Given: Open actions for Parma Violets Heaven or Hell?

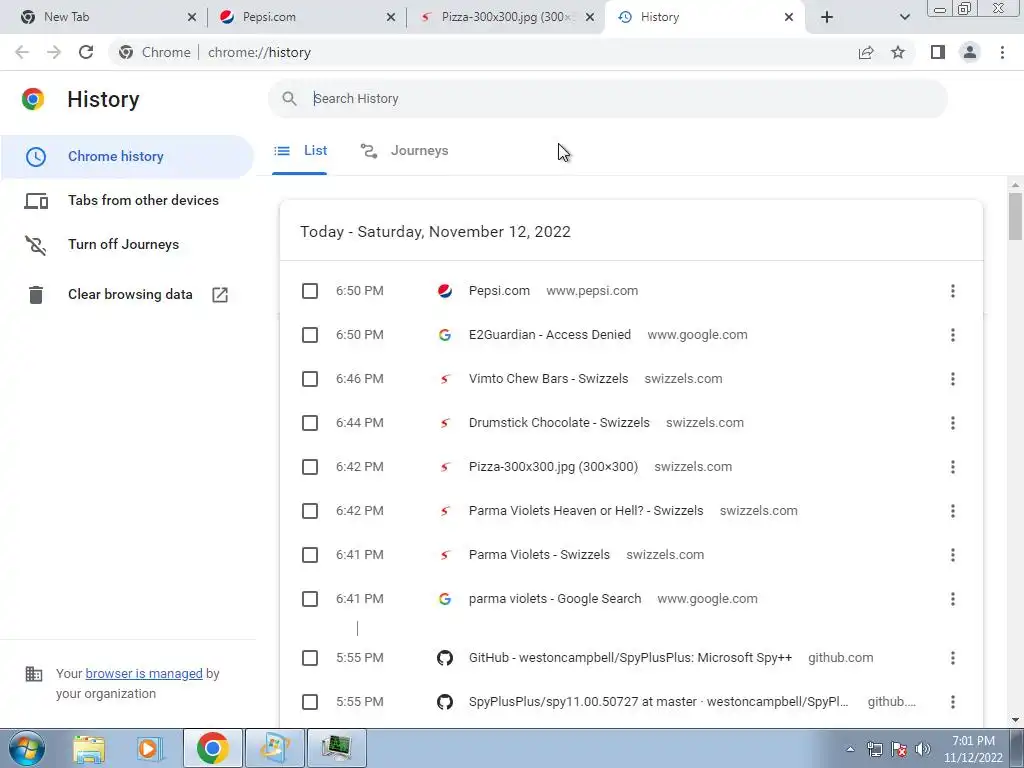Looking at the screenshot, I should [953, 511].
